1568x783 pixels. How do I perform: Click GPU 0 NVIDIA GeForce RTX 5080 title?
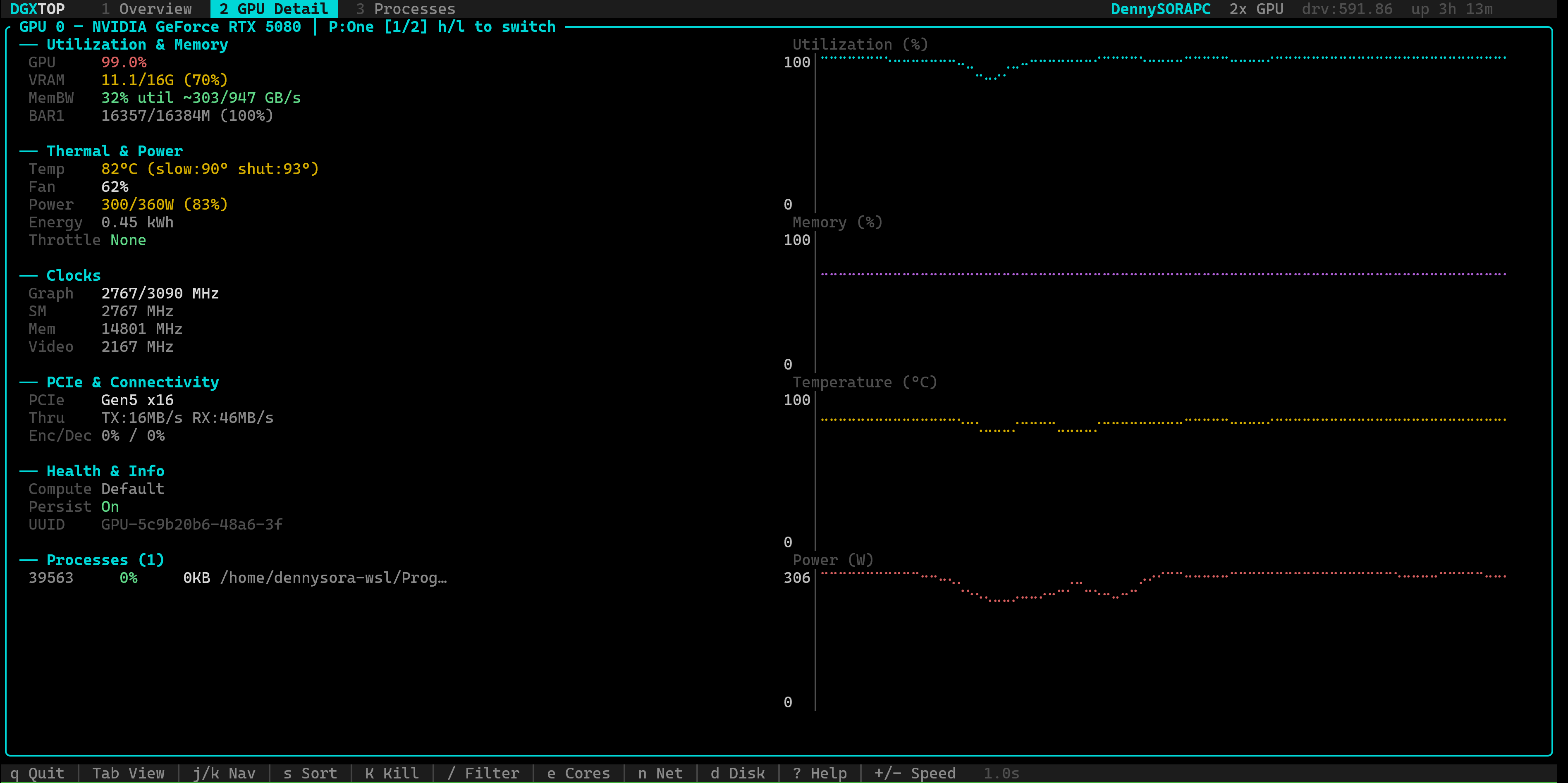160,27
